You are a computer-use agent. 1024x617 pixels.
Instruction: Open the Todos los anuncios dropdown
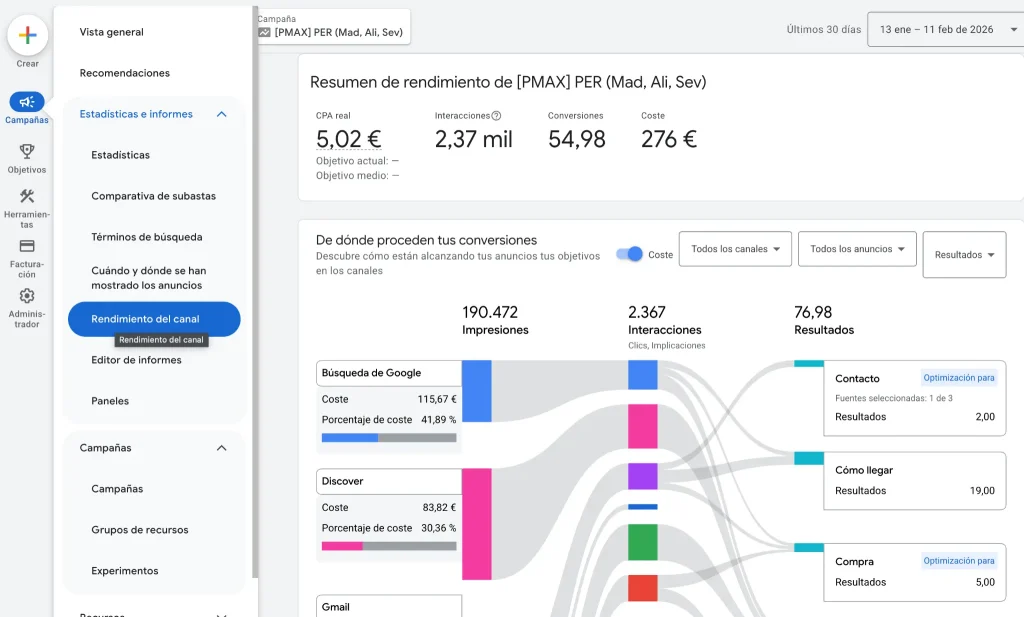pyautogui.click(x=857, y=249)
